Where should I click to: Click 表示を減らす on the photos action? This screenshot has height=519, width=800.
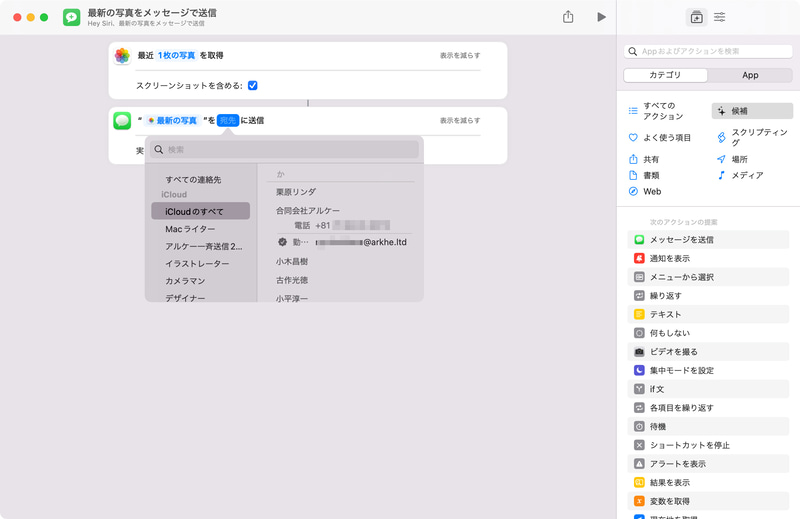pos(460,55)
